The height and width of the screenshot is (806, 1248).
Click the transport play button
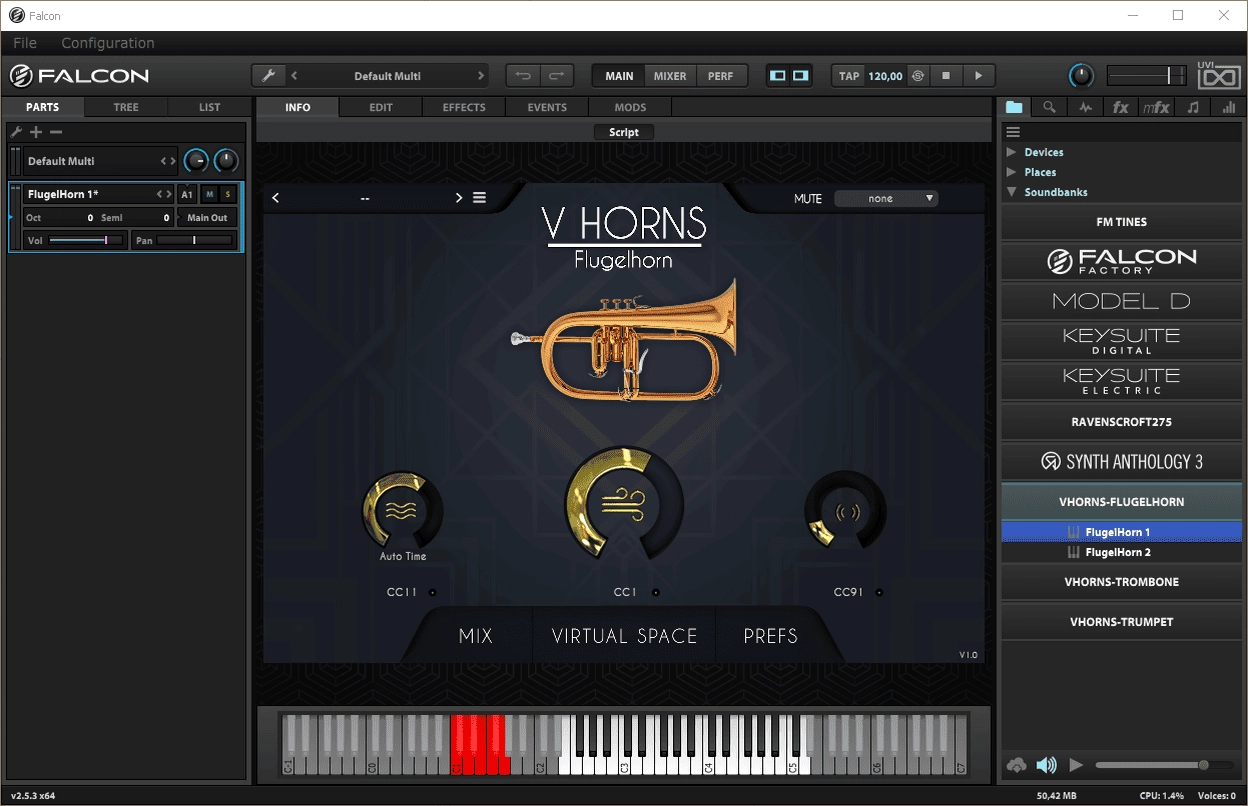978,76
